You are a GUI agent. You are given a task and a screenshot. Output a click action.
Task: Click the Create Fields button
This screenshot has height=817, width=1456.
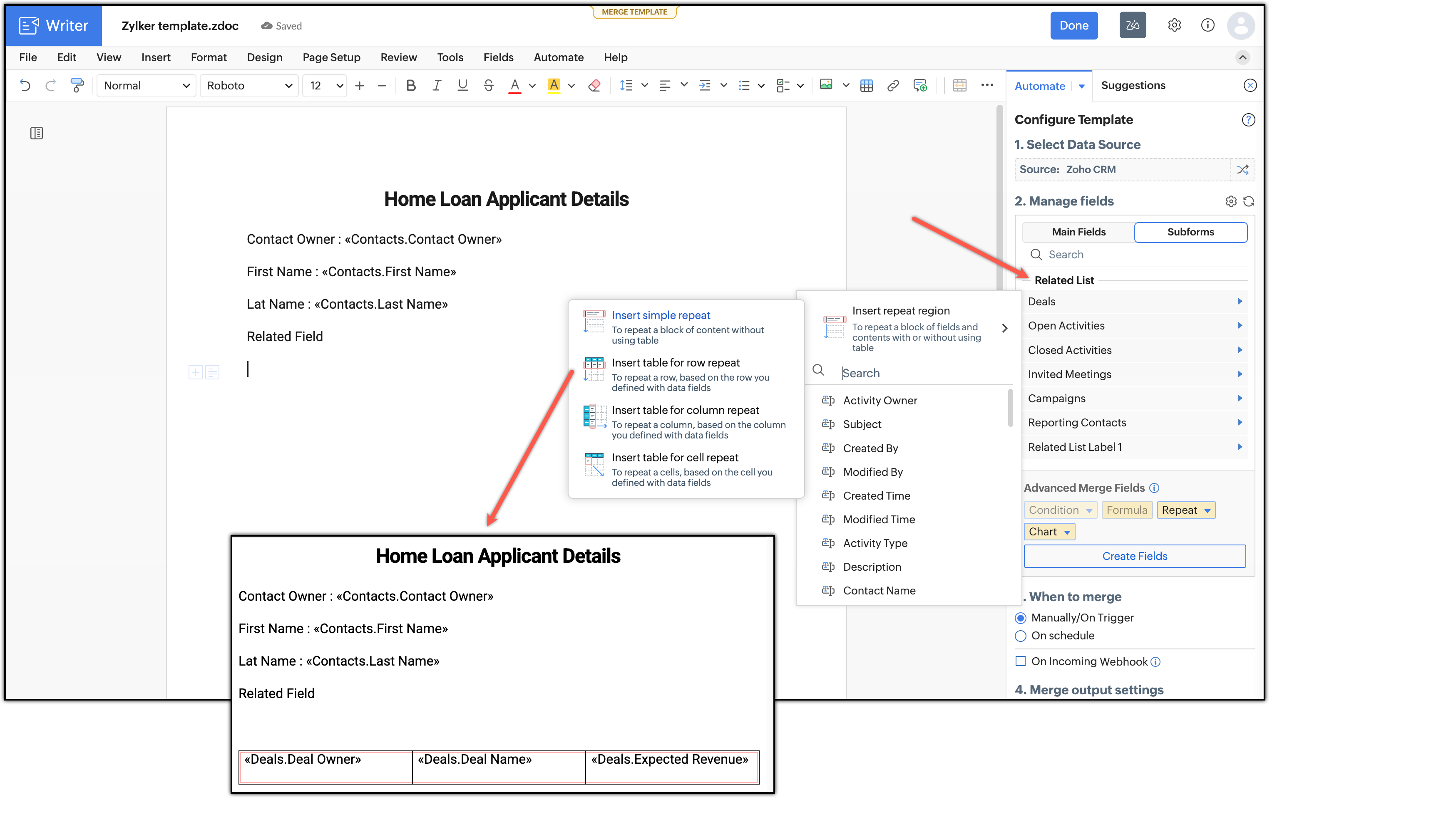click(x=1134, y=556)
